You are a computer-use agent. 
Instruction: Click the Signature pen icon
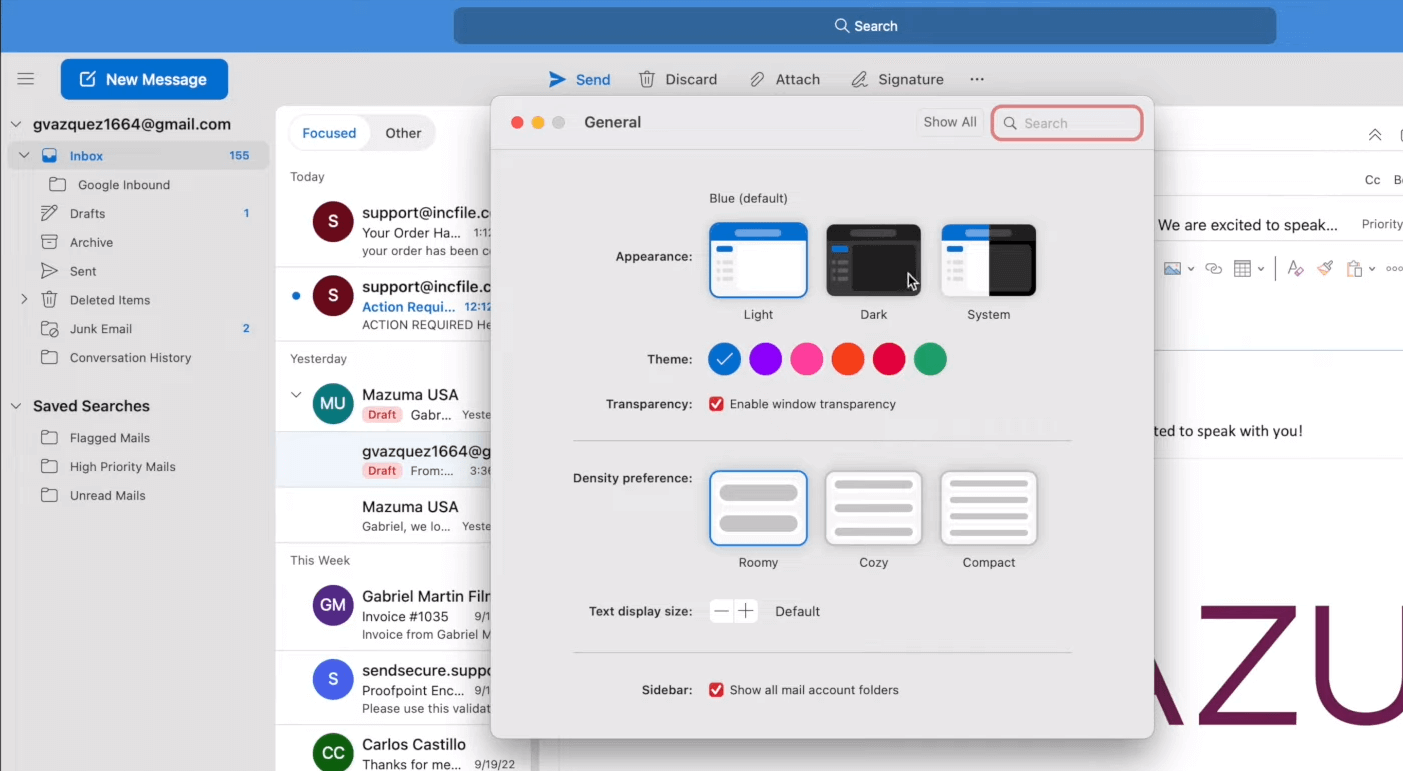(x=859, y=79)
